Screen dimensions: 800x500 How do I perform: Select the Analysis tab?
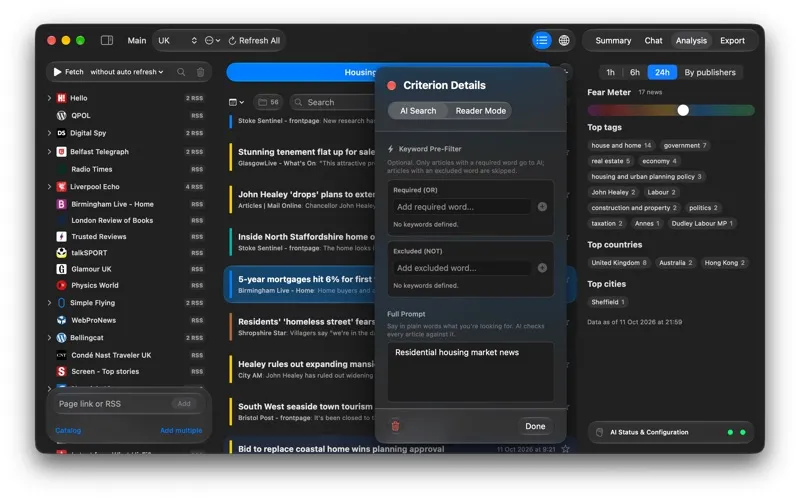coord(691,40)
